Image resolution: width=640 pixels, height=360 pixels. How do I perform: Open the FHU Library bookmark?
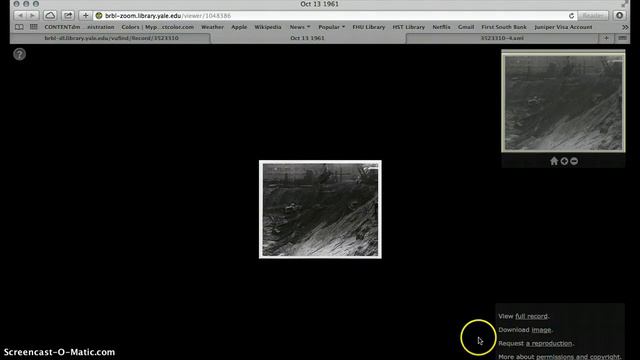point(369,27)
